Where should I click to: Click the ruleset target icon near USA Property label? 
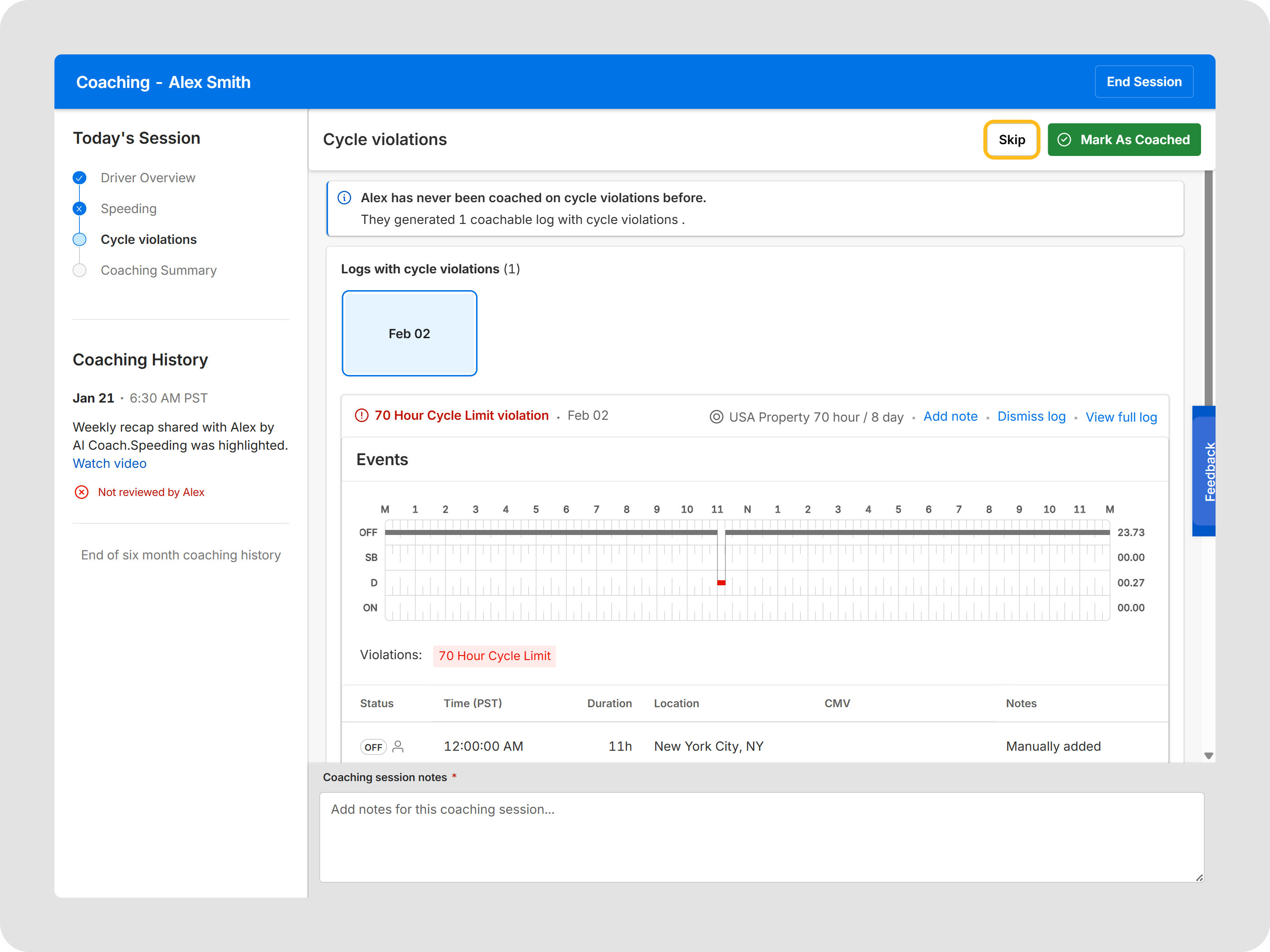[716, 417]
